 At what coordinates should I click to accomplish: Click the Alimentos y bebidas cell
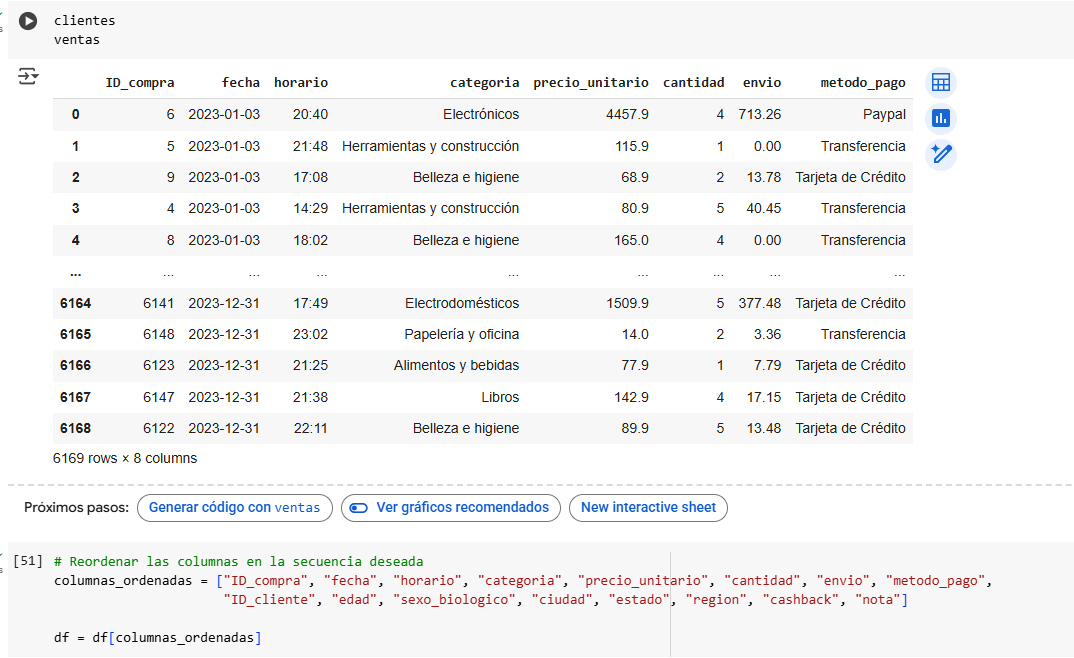[x=456, y=366]
